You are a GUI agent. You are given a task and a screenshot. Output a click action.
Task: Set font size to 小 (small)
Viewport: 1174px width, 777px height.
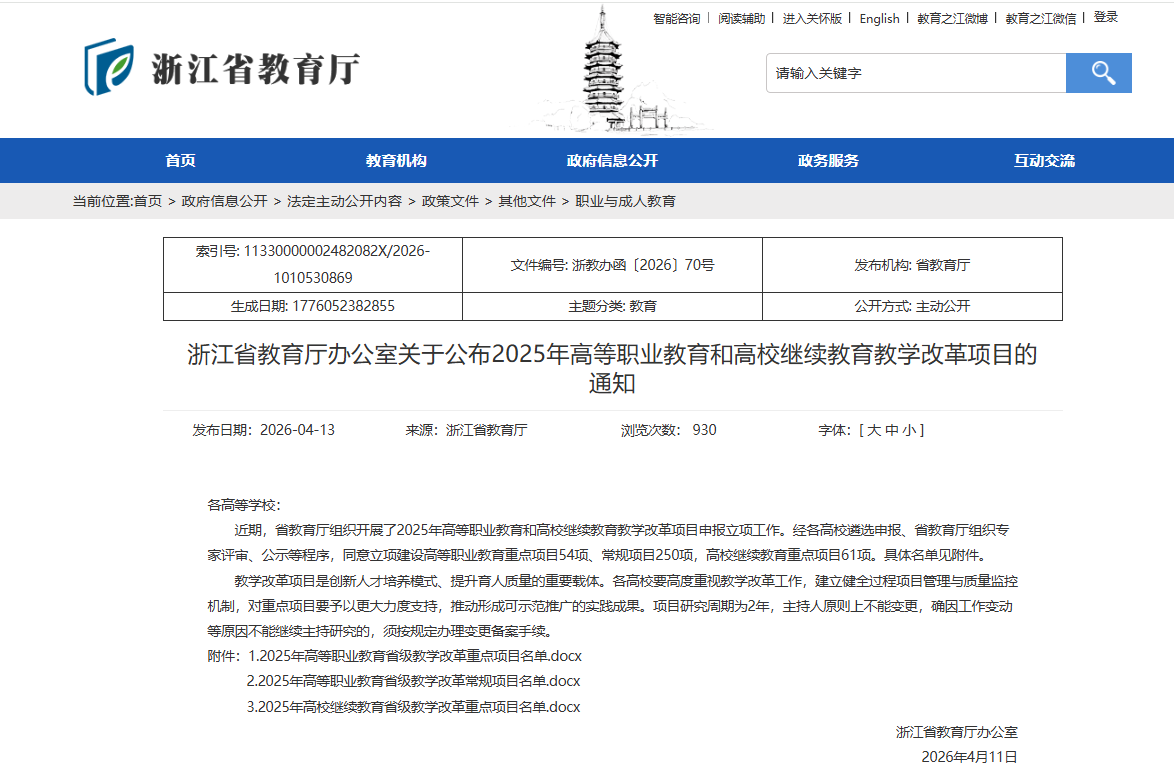coord(909,430)
